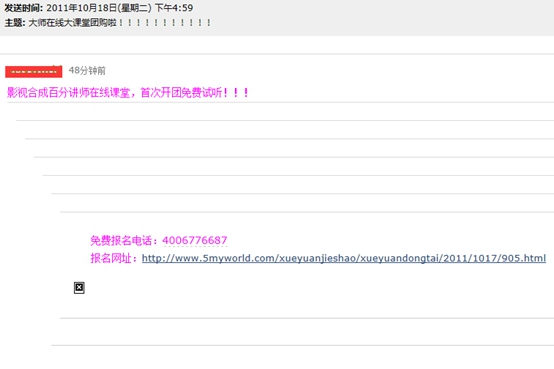Screen dimensions: 554x369
Task: Select the subject line 大师在线大课堂团购啦
Action: coord(119,23)
